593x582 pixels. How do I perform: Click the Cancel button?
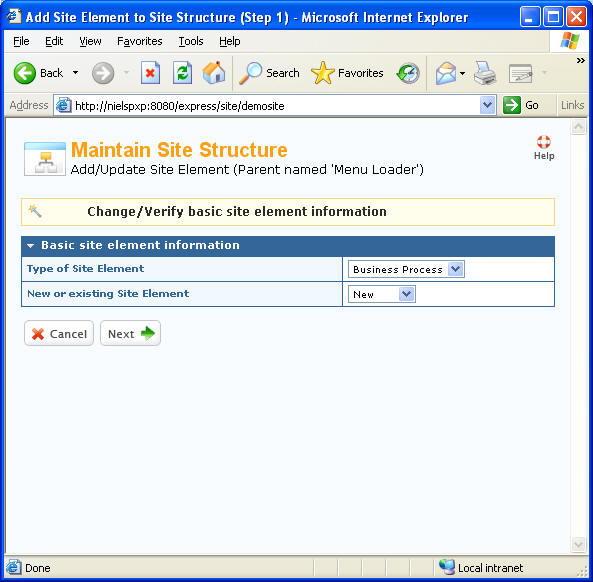59,333
